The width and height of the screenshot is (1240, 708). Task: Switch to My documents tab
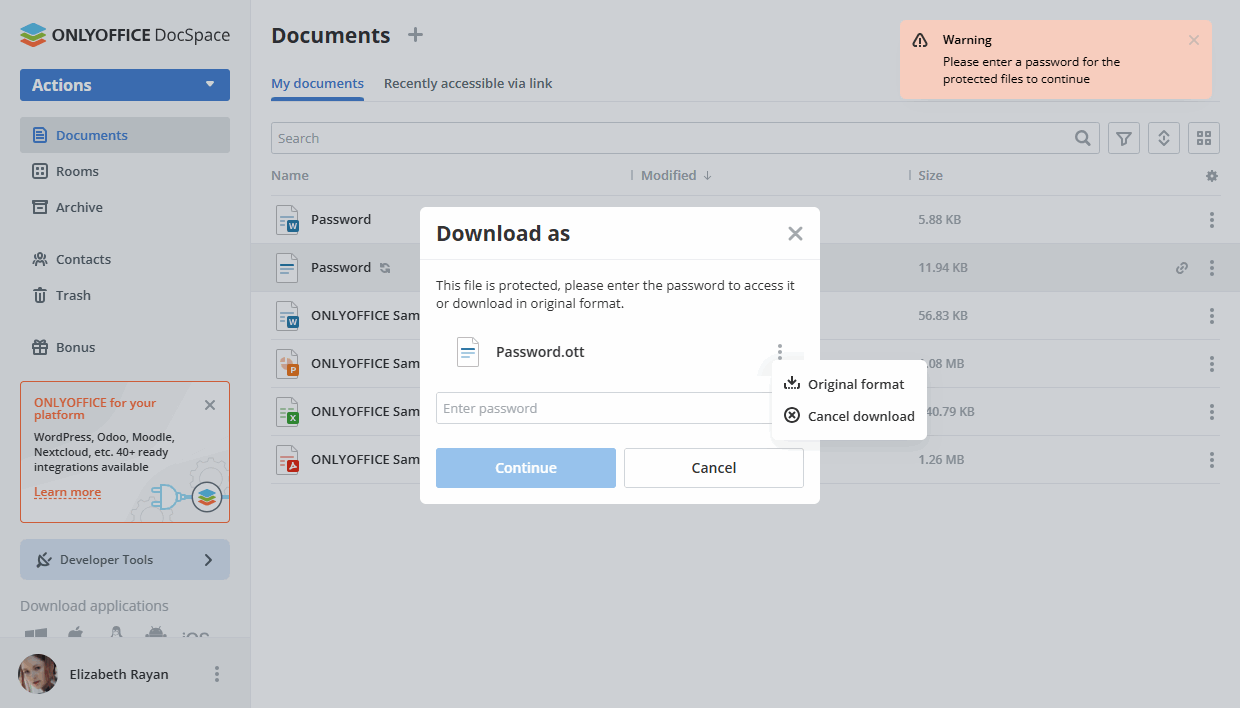(317, 84)
